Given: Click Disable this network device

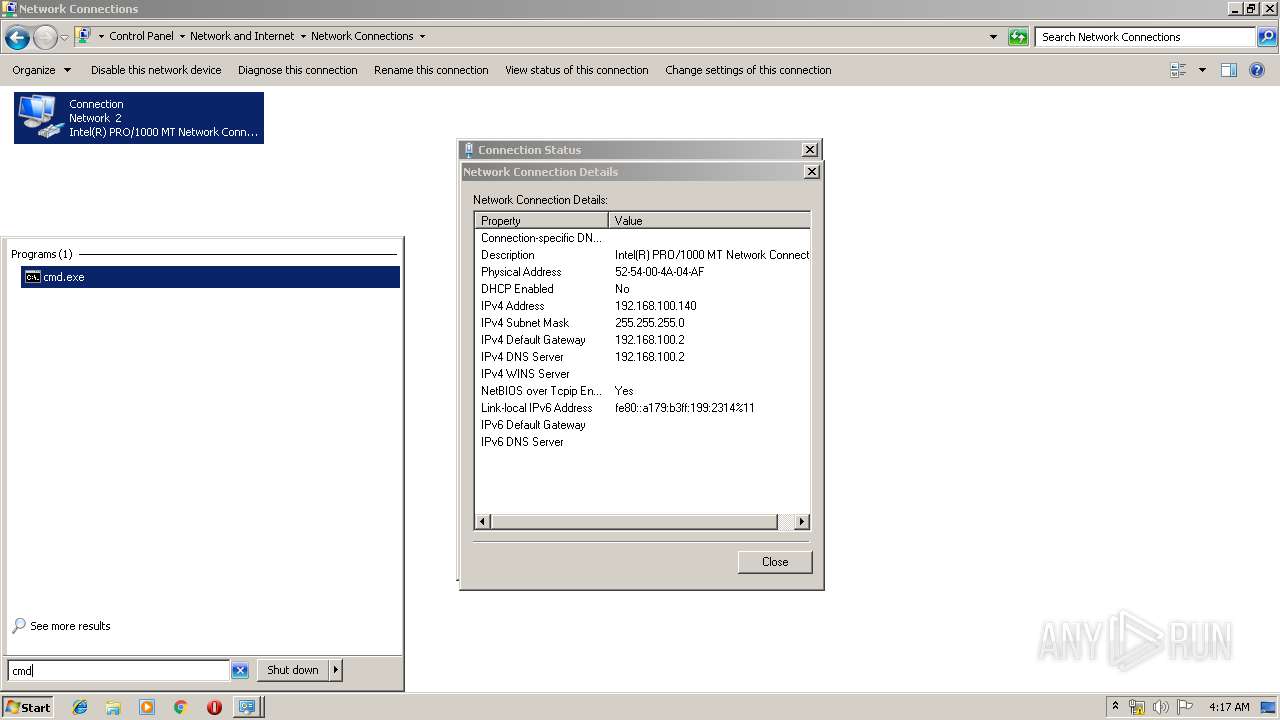Looking at the screenshot, I should pyautogui.click(x=156, y=70).
